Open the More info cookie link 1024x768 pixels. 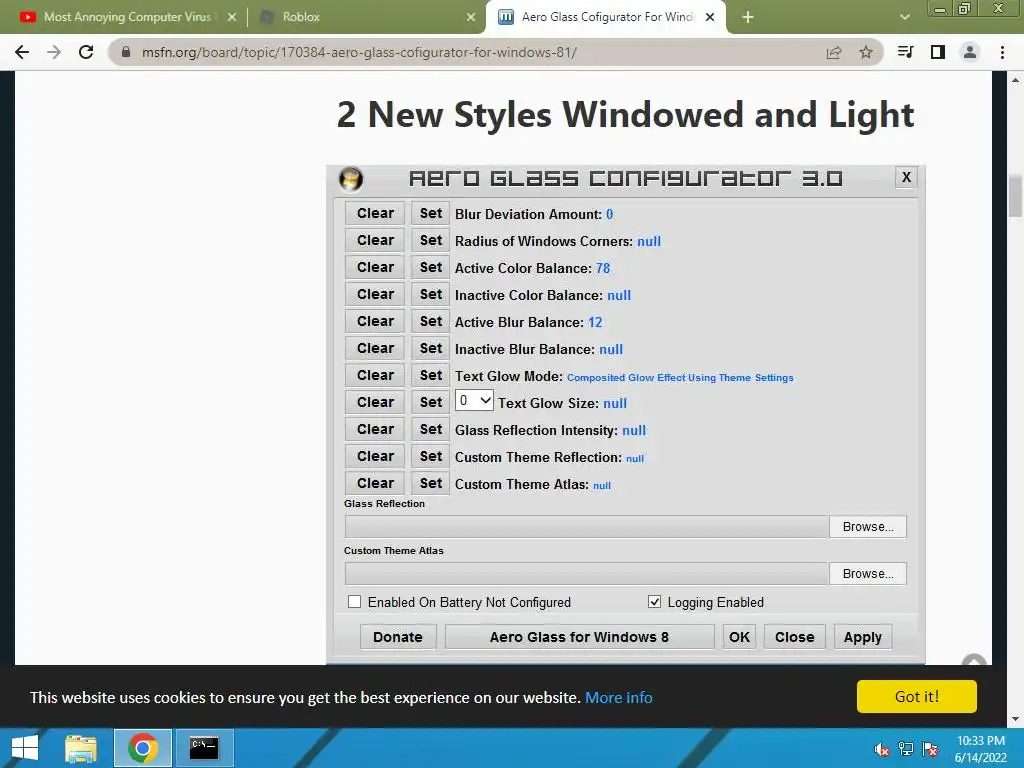[618, 697]
